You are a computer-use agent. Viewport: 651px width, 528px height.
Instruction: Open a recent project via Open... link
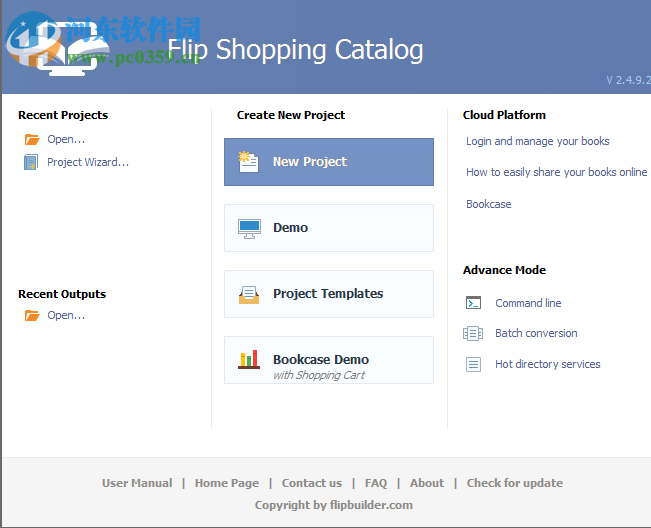tap(66, 139)
